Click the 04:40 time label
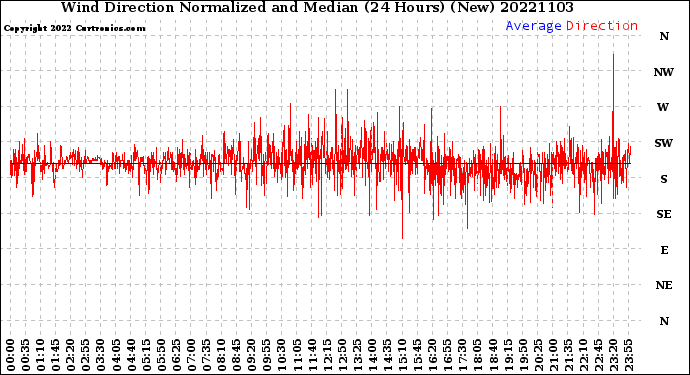The height and width of the screenshot is (375, 690). click(131, 355)
